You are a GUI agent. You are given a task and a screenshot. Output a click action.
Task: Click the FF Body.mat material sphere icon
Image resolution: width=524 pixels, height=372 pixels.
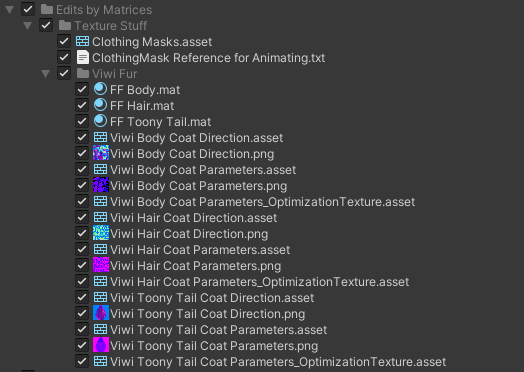point(100,89)
